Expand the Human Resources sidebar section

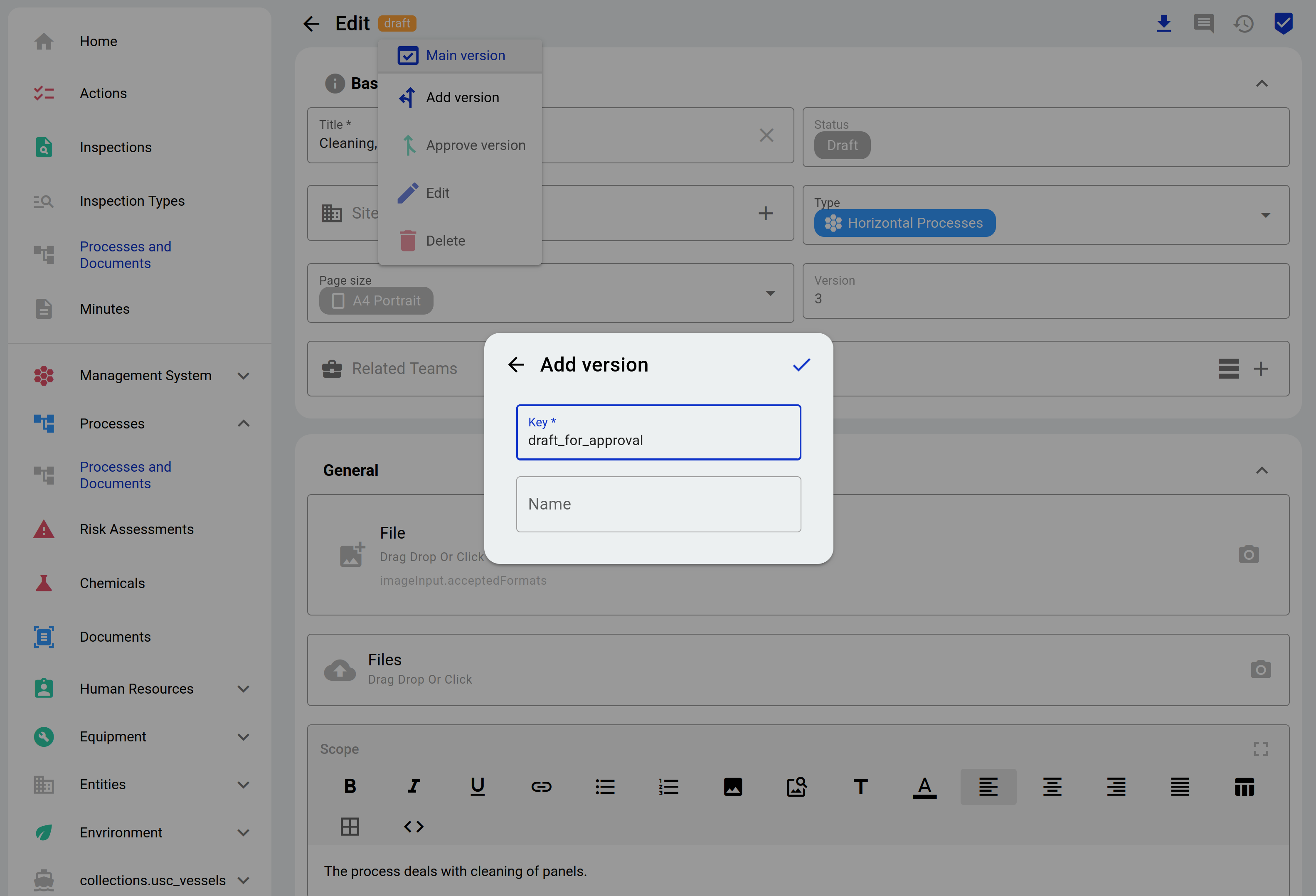click(243, 689)
